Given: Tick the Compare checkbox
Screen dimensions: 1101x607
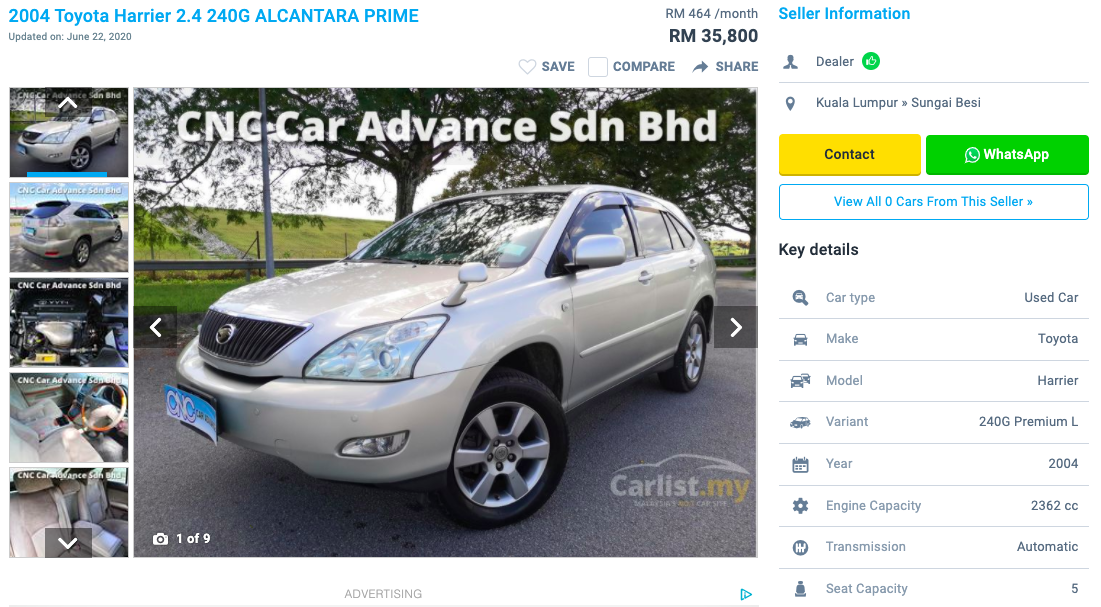Looking at the screenshot, I should point(598,67).
